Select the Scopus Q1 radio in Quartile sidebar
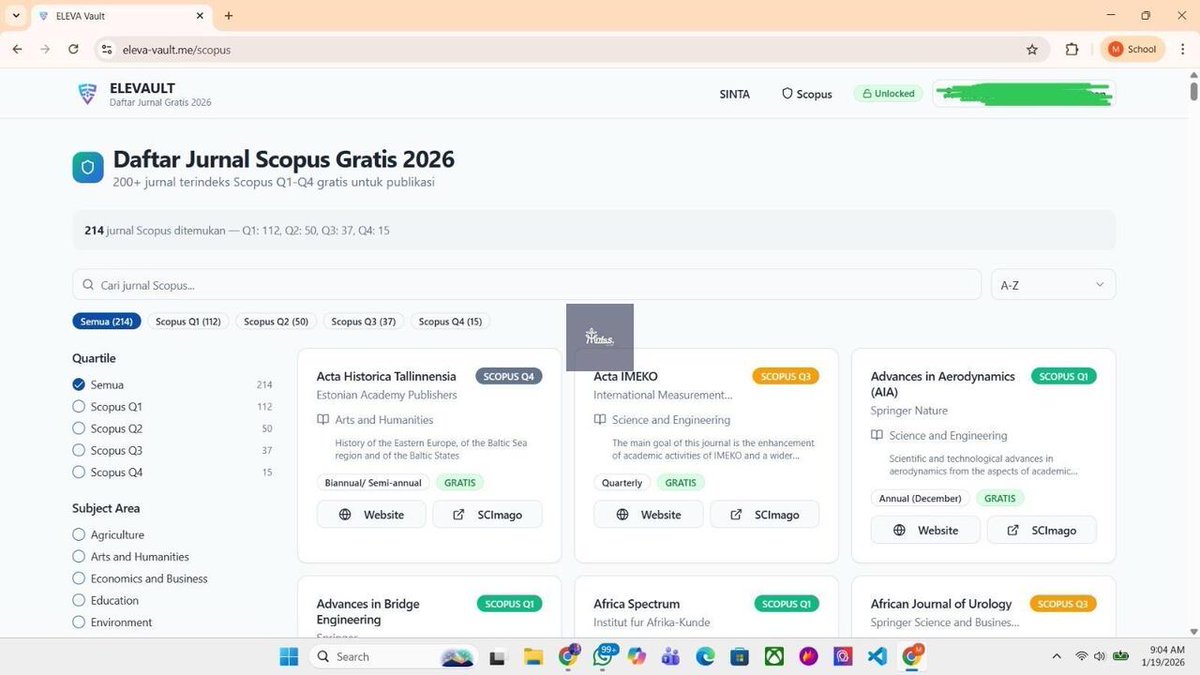This screenshot has height=675, width=1200. pyautogui.click(x=79, y=406)
